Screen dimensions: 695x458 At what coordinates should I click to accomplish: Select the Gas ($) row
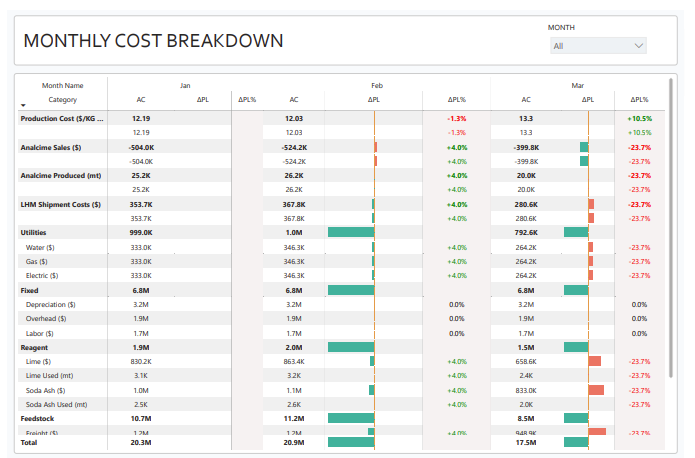point(341,262)
